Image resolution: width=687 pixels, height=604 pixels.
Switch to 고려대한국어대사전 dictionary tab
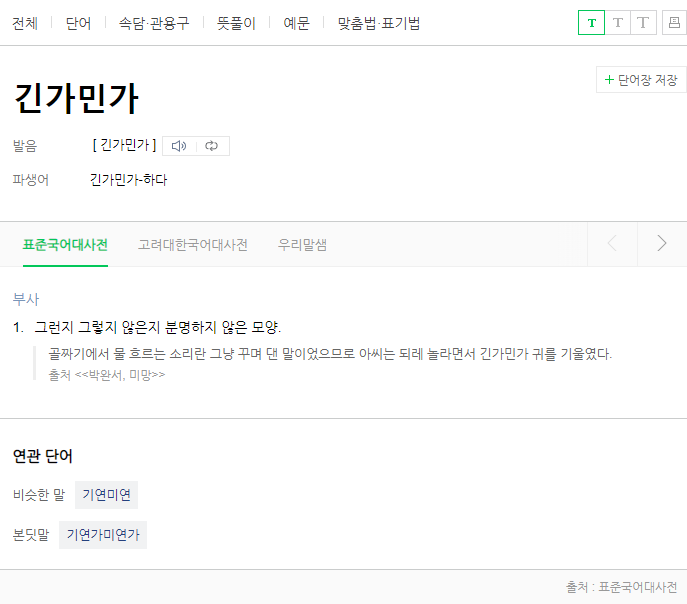[193, 245]
